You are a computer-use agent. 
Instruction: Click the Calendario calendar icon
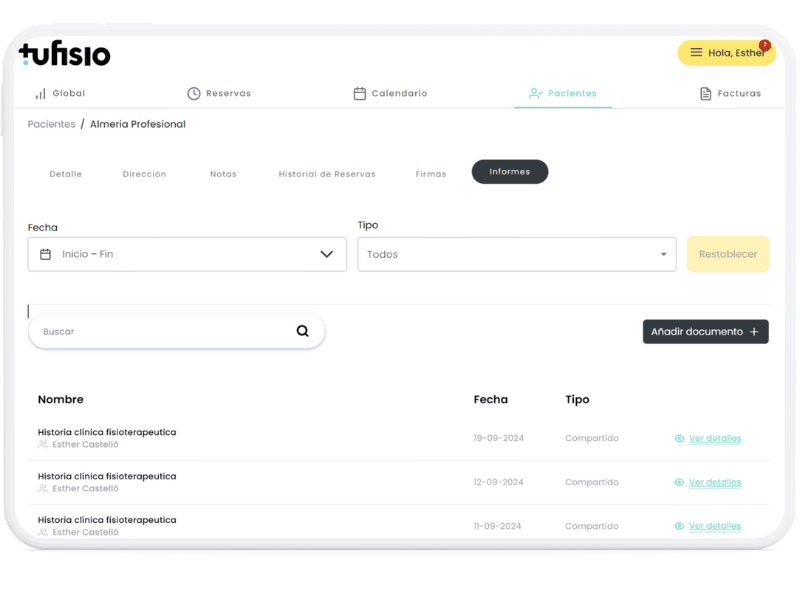(360, 93)
